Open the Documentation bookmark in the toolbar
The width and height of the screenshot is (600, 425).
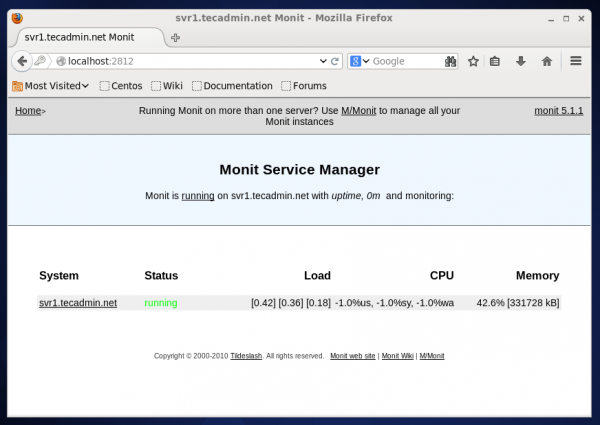[231, 86]
